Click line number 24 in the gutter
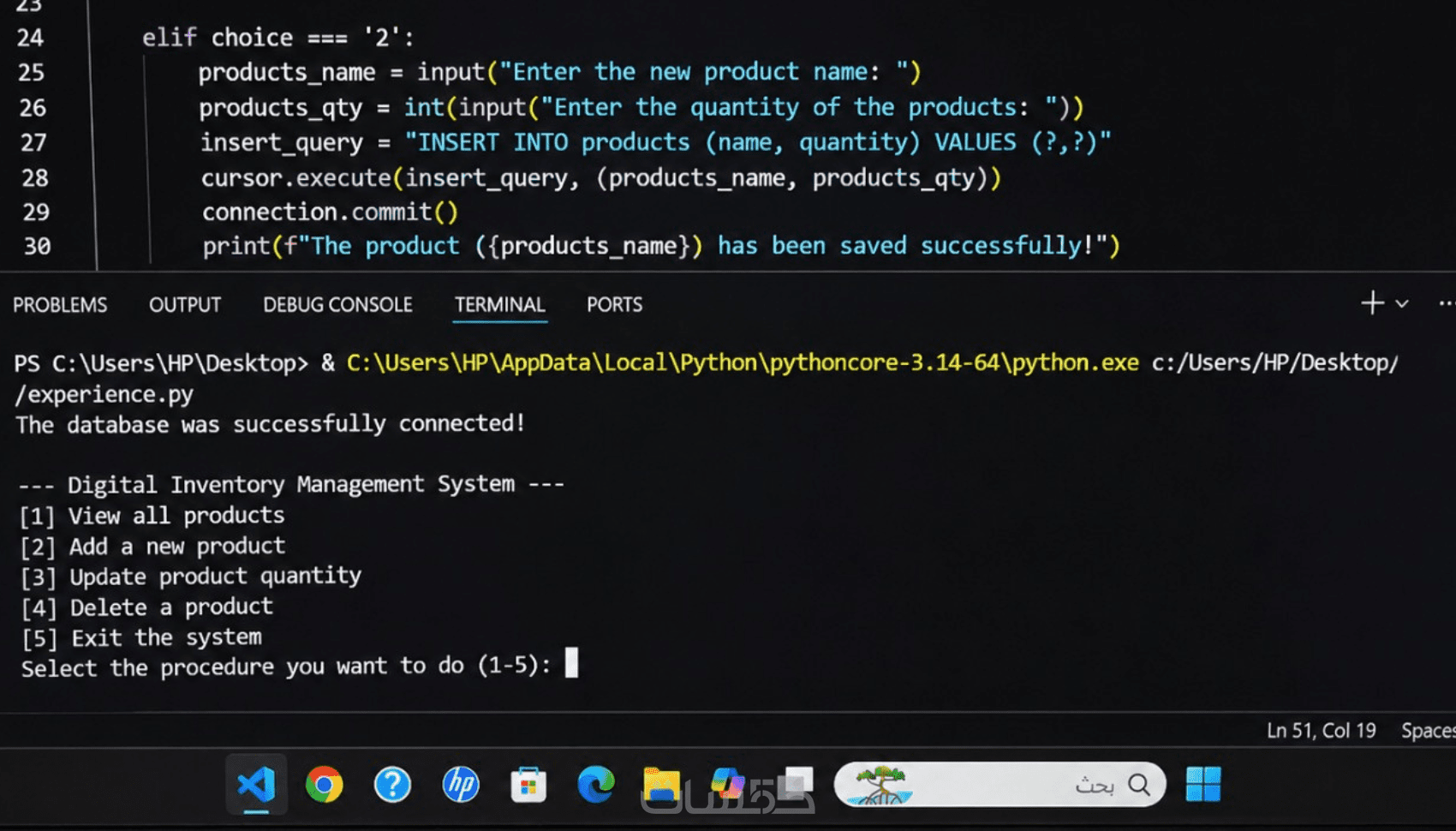1456x831 pixels. (30, 38)
